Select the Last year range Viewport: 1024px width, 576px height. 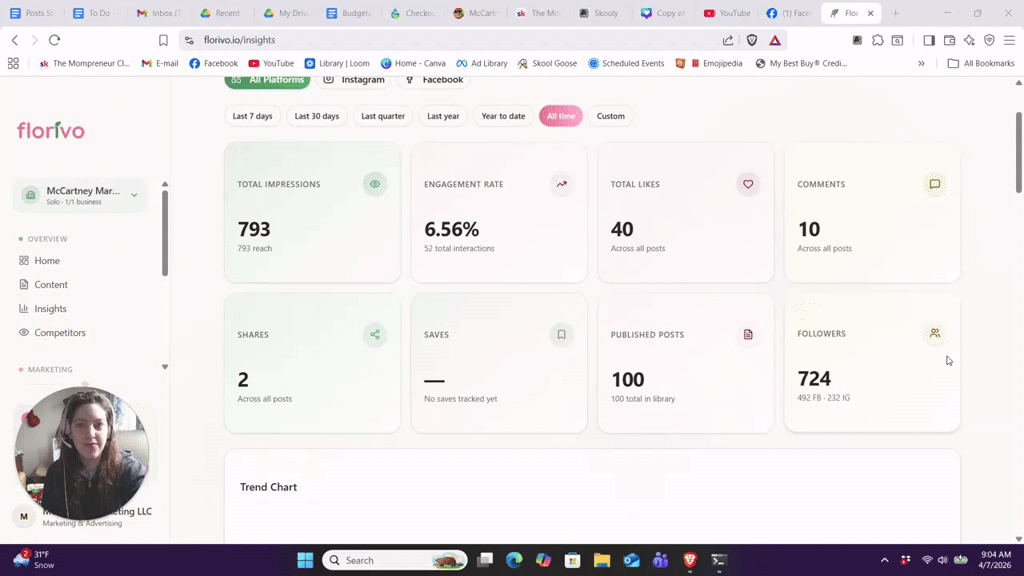[443, 116]
